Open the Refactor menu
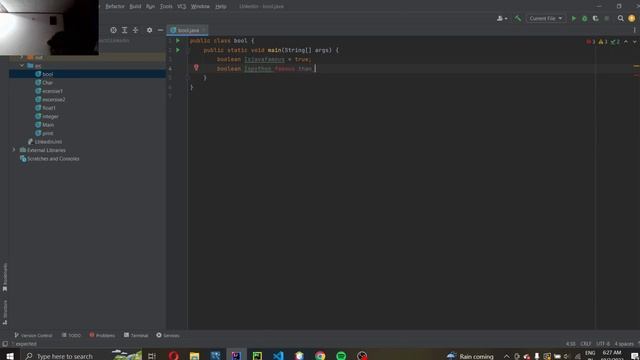Image resolution: width=640 pixels, height=360 pixels. (x=115, y=7)
